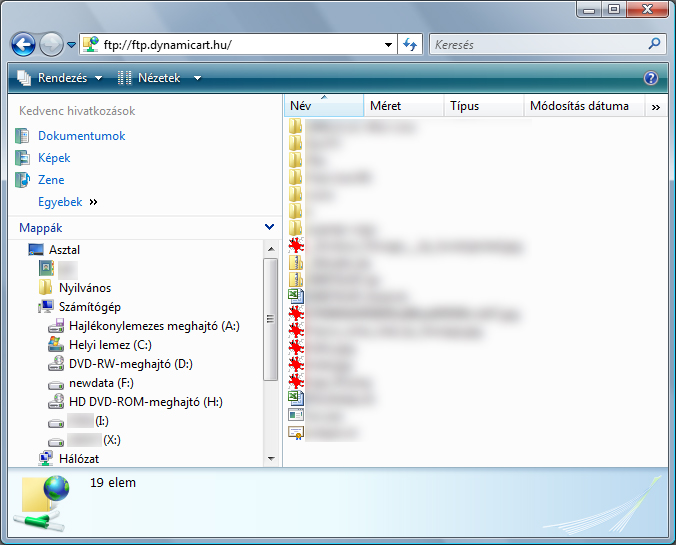The width and height of the screenshot is (676, 545).
Task: Select newdata (F:) drive
Action: (x=101, y=383)
